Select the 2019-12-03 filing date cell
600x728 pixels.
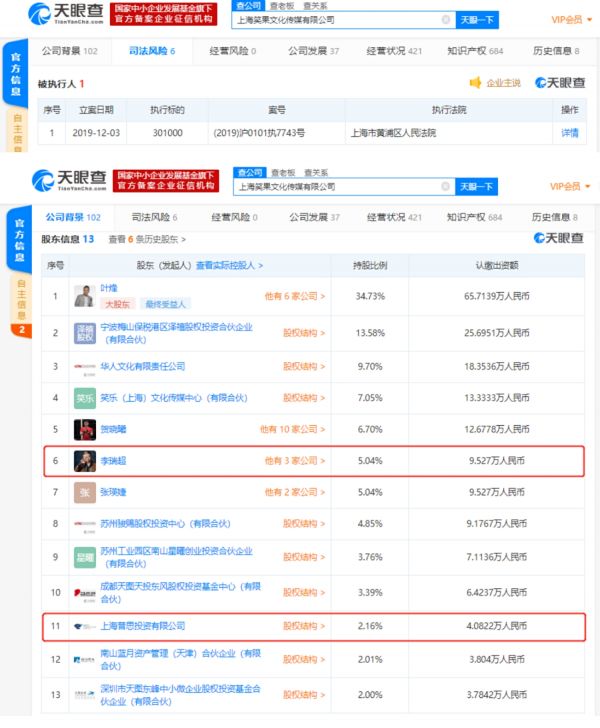pyautogui.click(x=96, y=133)
